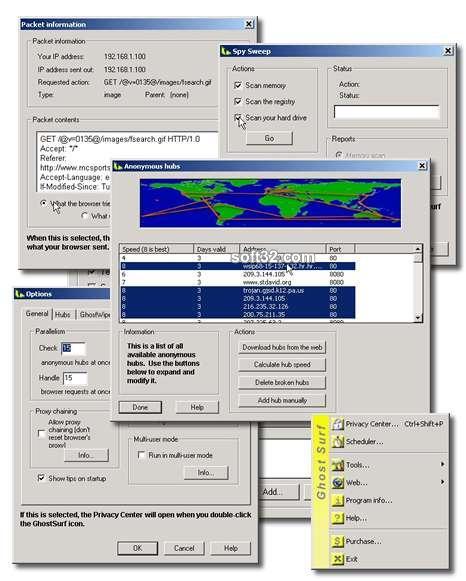Toggle the Scan memory checkbox
466x581 pixels.
coord(238,86)
